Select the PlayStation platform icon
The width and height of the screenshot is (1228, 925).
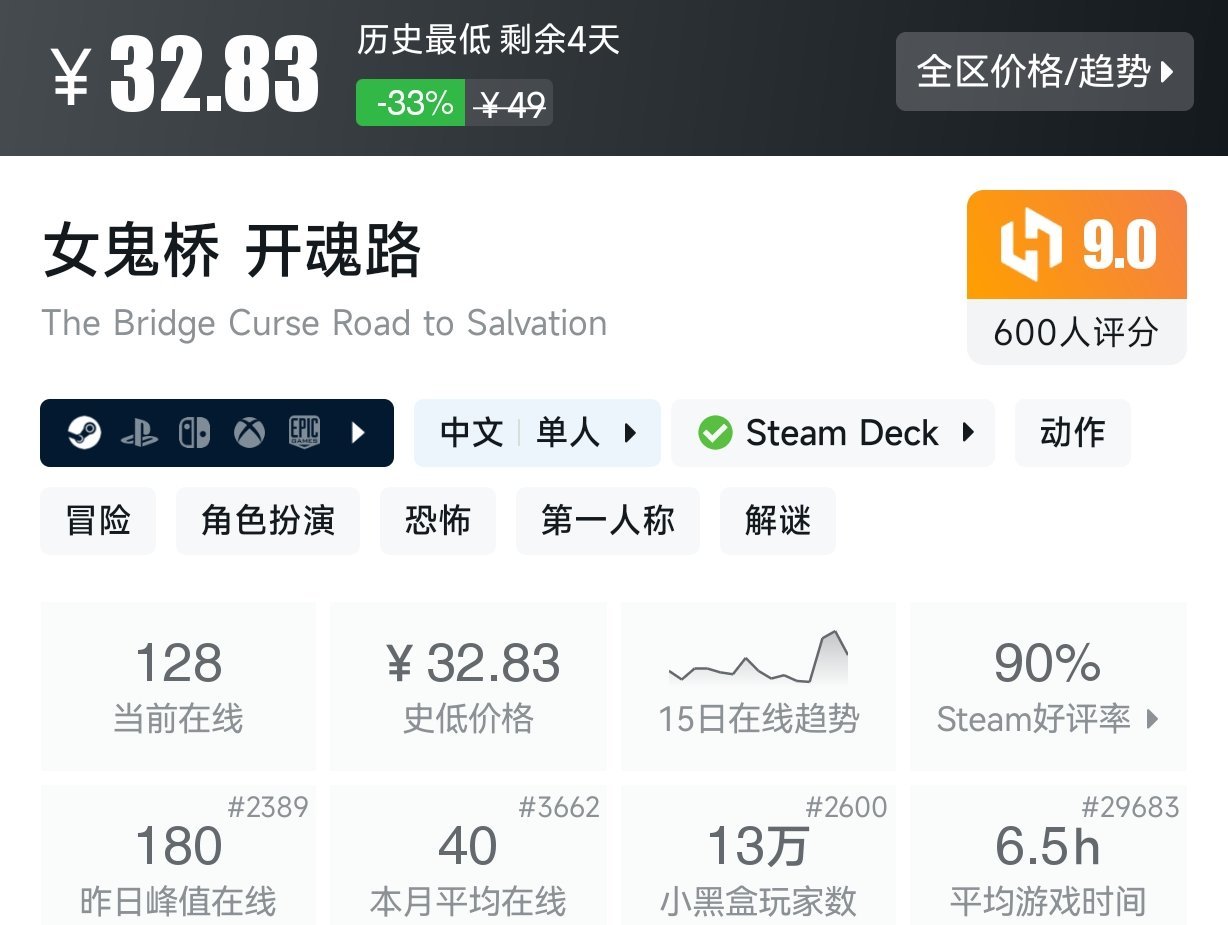(142, 433)
